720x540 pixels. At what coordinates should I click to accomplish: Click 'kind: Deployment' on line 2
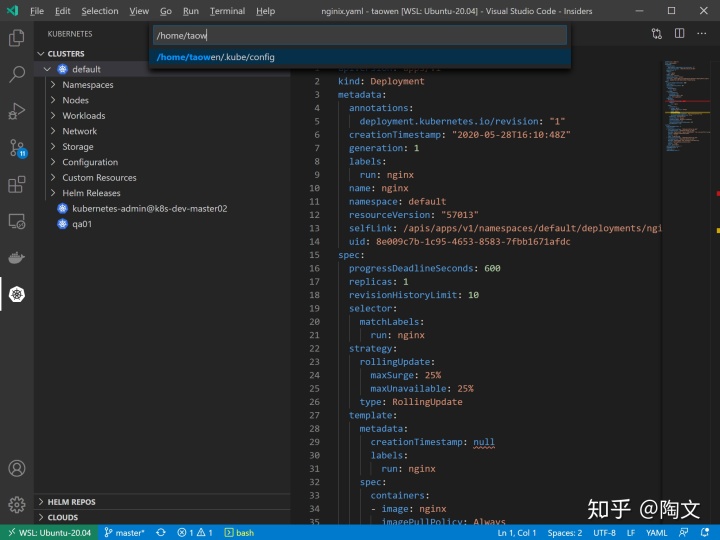(x=381, y=81)
